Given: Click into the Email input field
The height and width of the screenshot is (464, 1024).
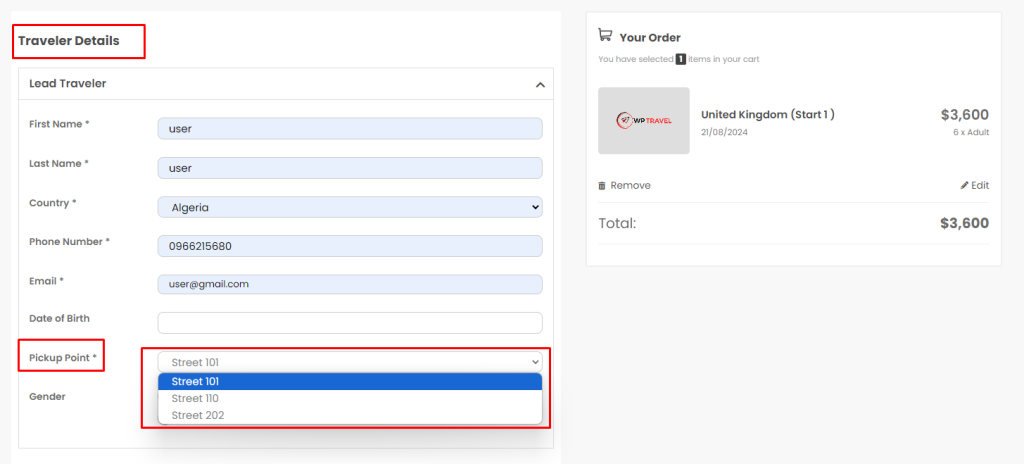Looking at the screenshot, I should click(x=350, y=284).
